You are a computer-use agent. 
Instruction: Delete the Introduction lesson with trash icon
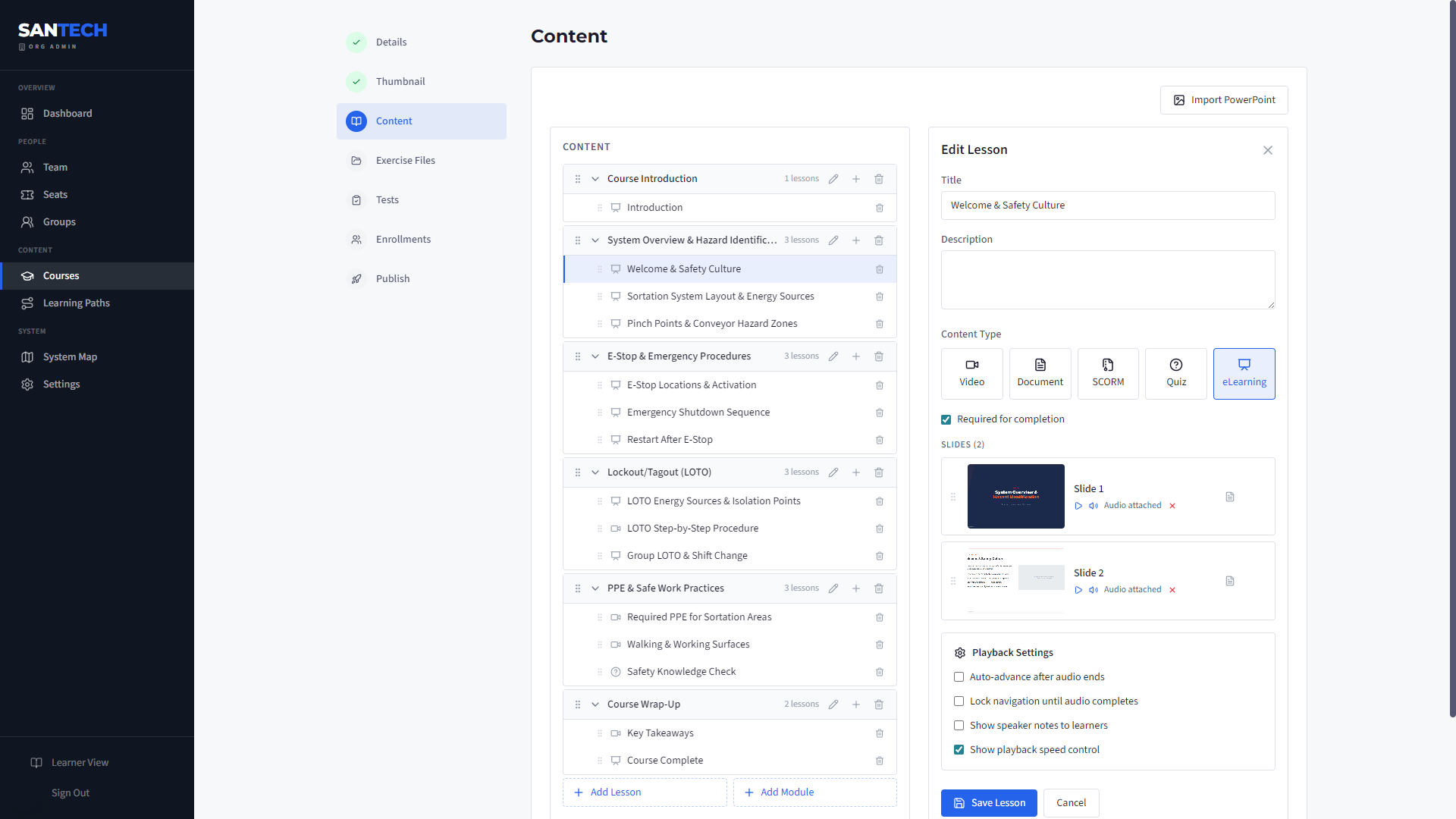point(880,208)
